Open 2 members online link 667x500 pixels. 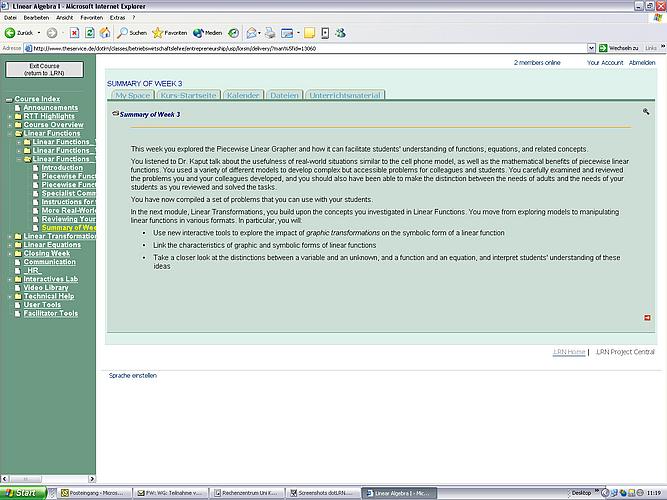pos(537,63)
